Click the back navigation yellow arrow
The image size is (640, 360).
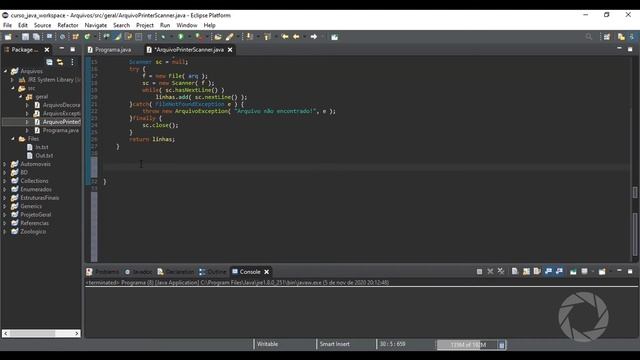pyautogui.click(x=296, y=37)
